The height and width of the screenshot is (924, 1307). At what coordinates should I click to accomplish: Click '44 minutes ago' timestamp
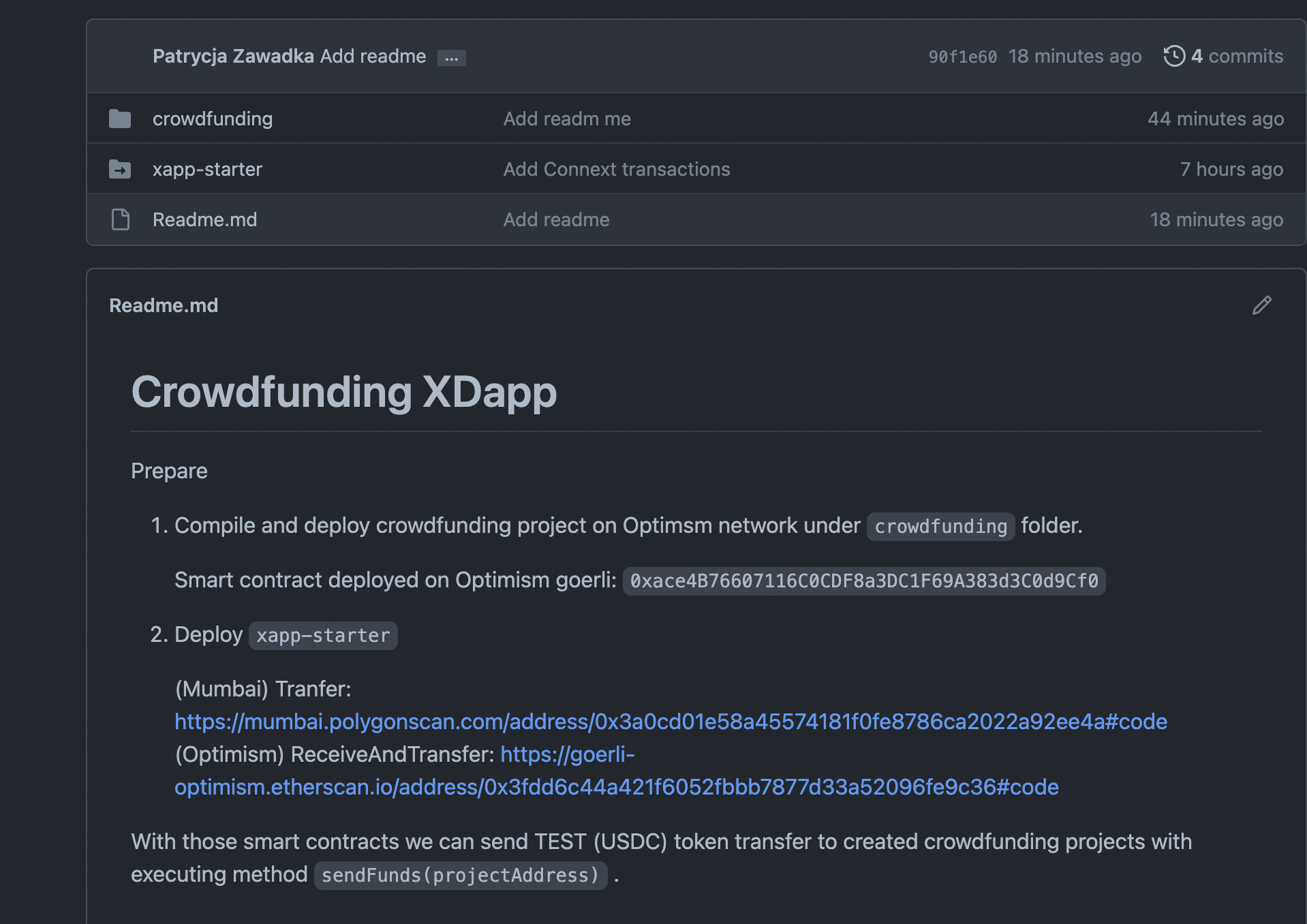(1216, 119)
